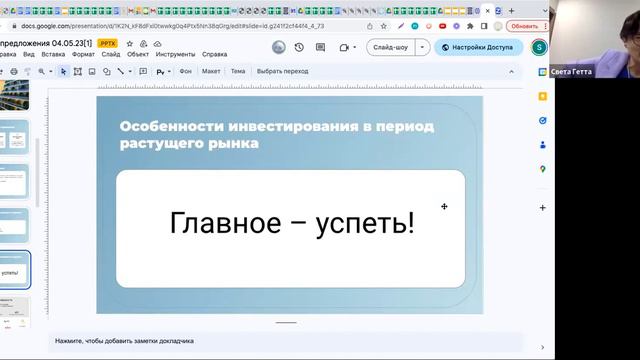The width and height of the screenshot is (640, 360).
Task: Open Google Tasks side panel icon
Action: pyautogui.click(x=542, y=120)
